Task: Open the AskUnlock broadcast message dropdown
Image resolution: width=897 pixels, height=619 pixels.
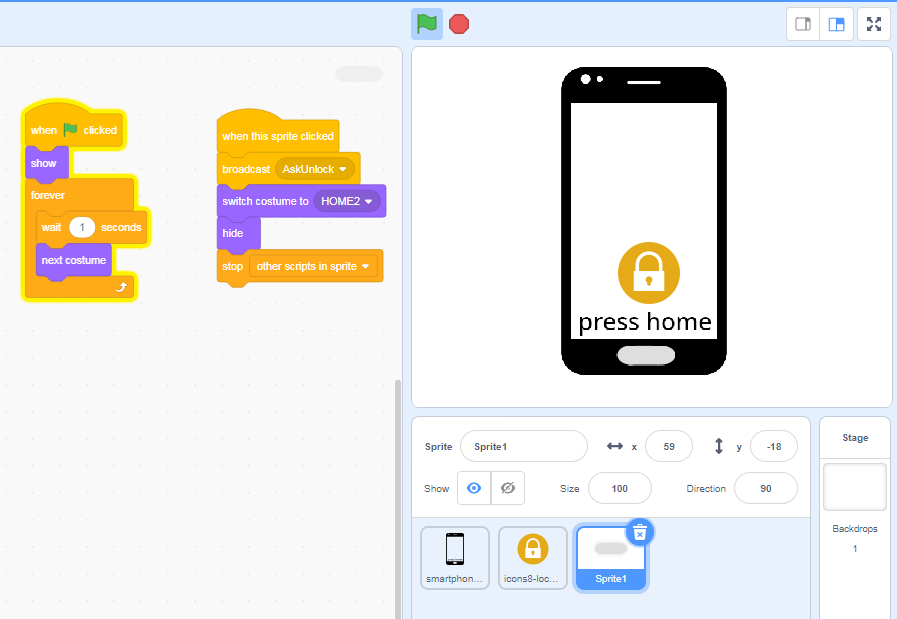Action: click(315, 169)
